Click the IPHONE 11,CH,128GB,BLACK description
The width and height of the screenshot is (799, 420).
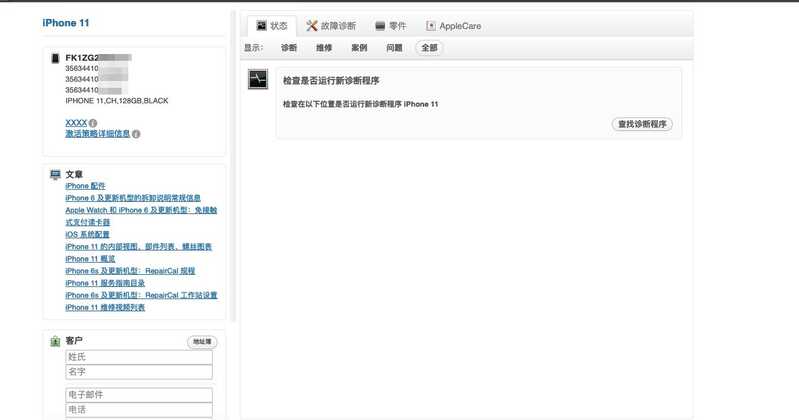117,101
